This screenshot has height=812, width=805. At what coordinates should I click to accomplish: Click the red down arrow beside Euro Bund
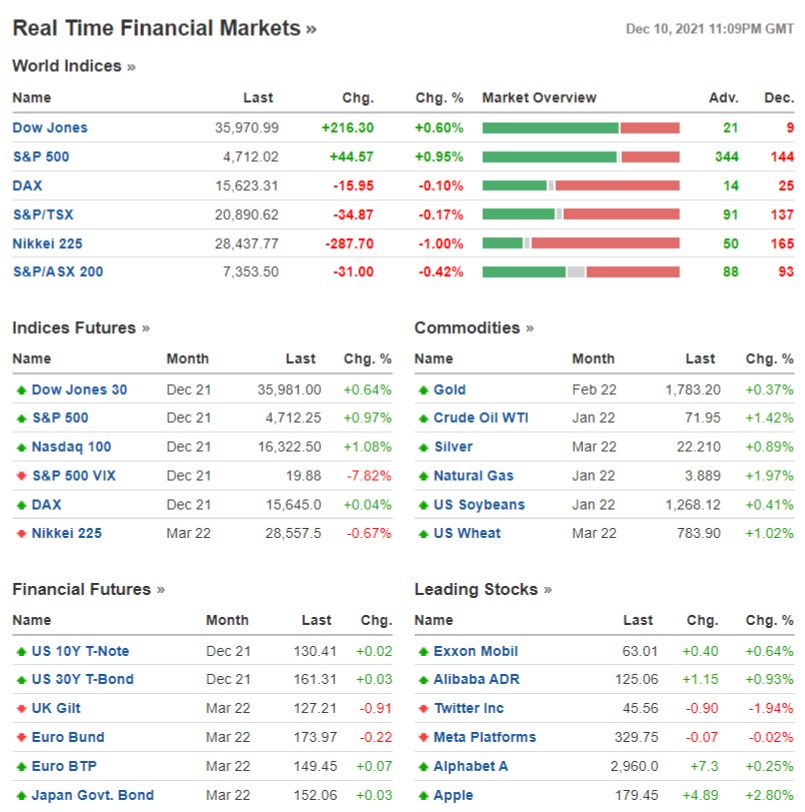pos(21,738)
